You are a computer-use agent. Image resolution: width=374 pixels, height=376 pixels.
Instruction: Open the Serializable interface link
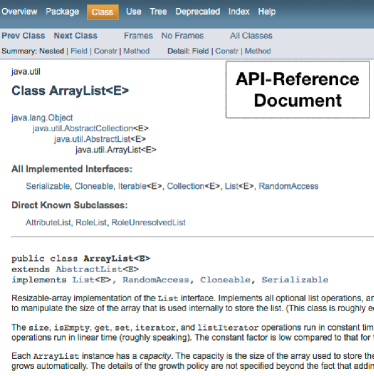click(48, 186)
